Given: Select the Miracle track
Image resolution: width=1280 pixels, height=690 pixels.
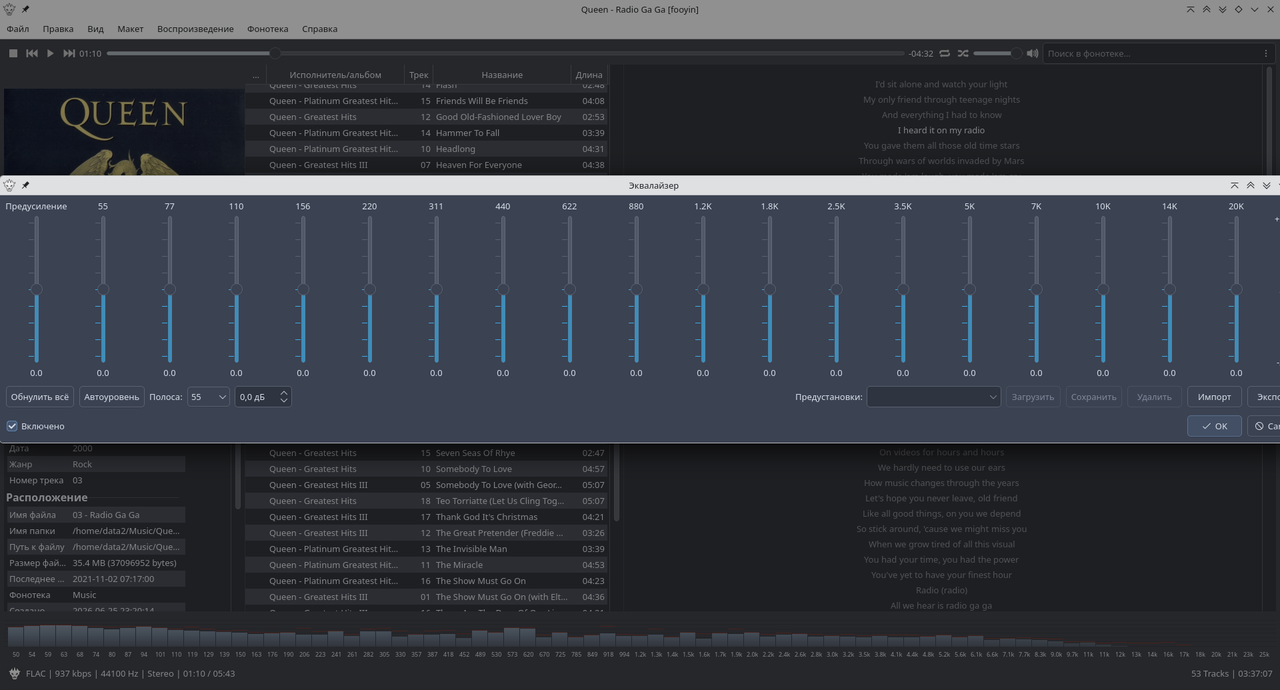Looking at the screenshot, I should [426, 565].
